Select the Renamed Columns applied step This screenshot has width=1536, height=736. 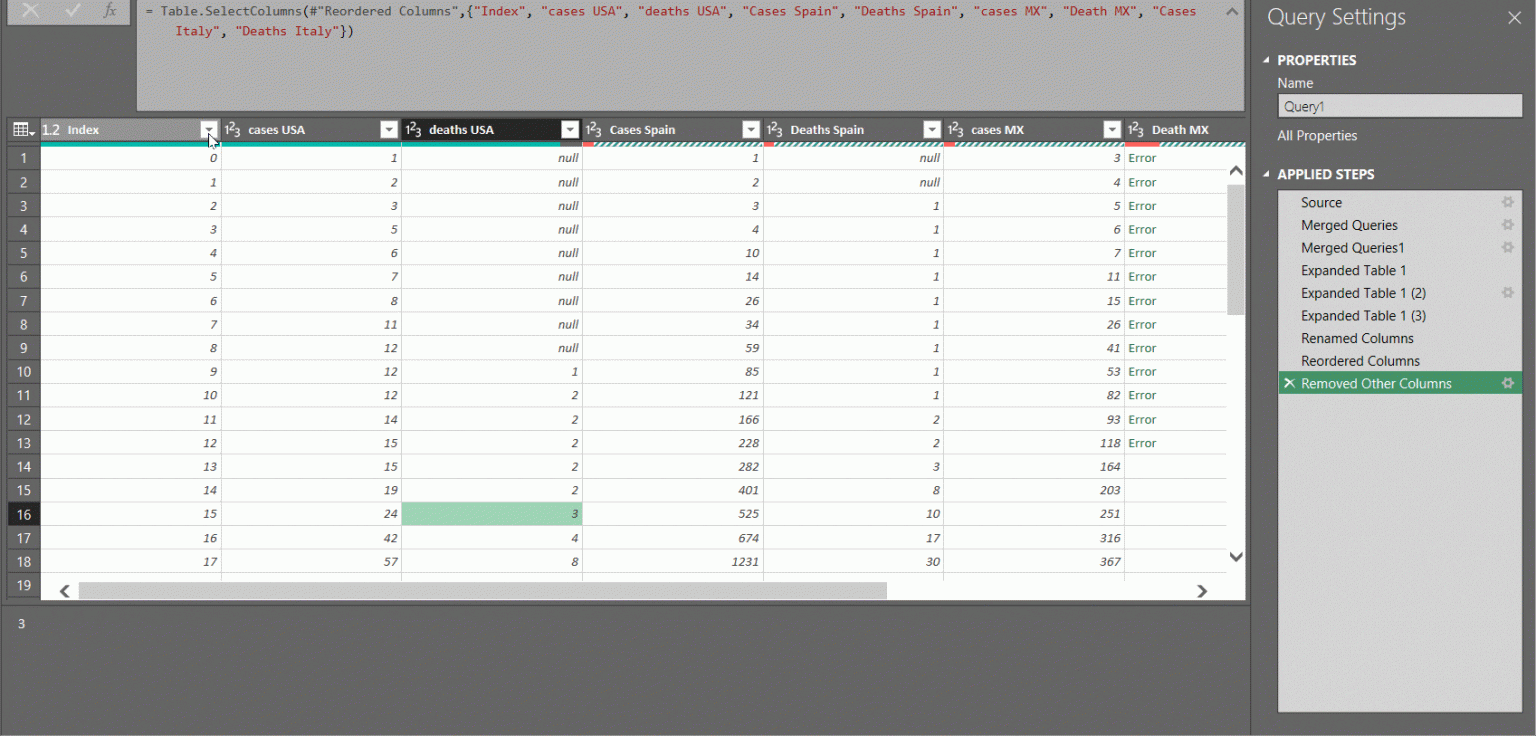tap(1357, 338)
